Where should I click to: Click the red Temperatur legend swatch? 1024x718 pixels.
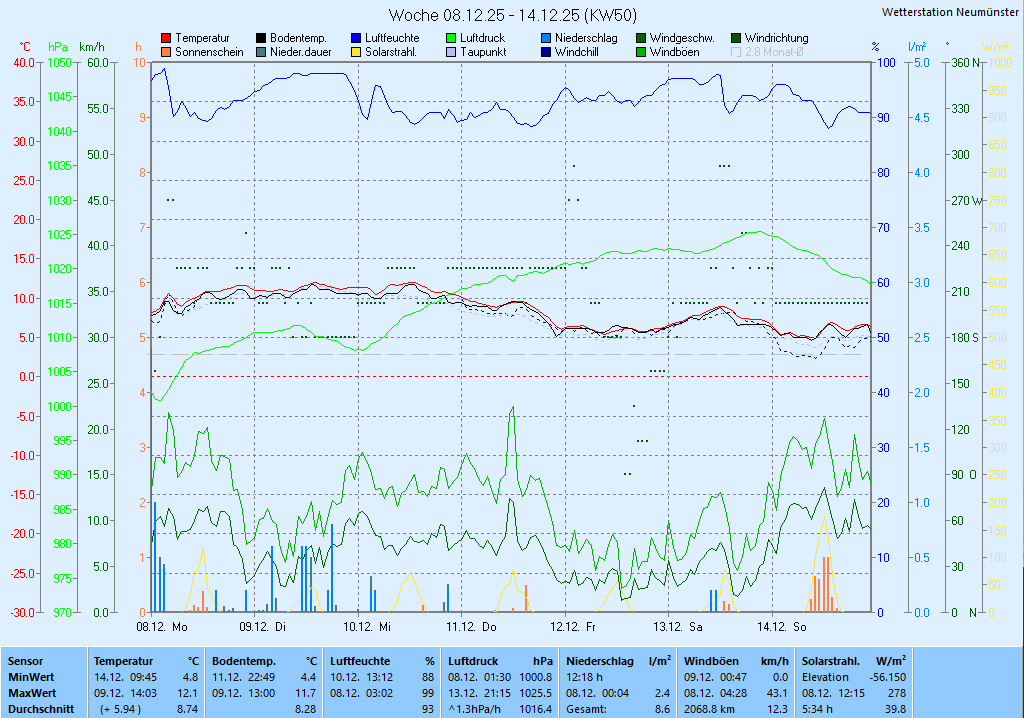click(x=166, y=38)
